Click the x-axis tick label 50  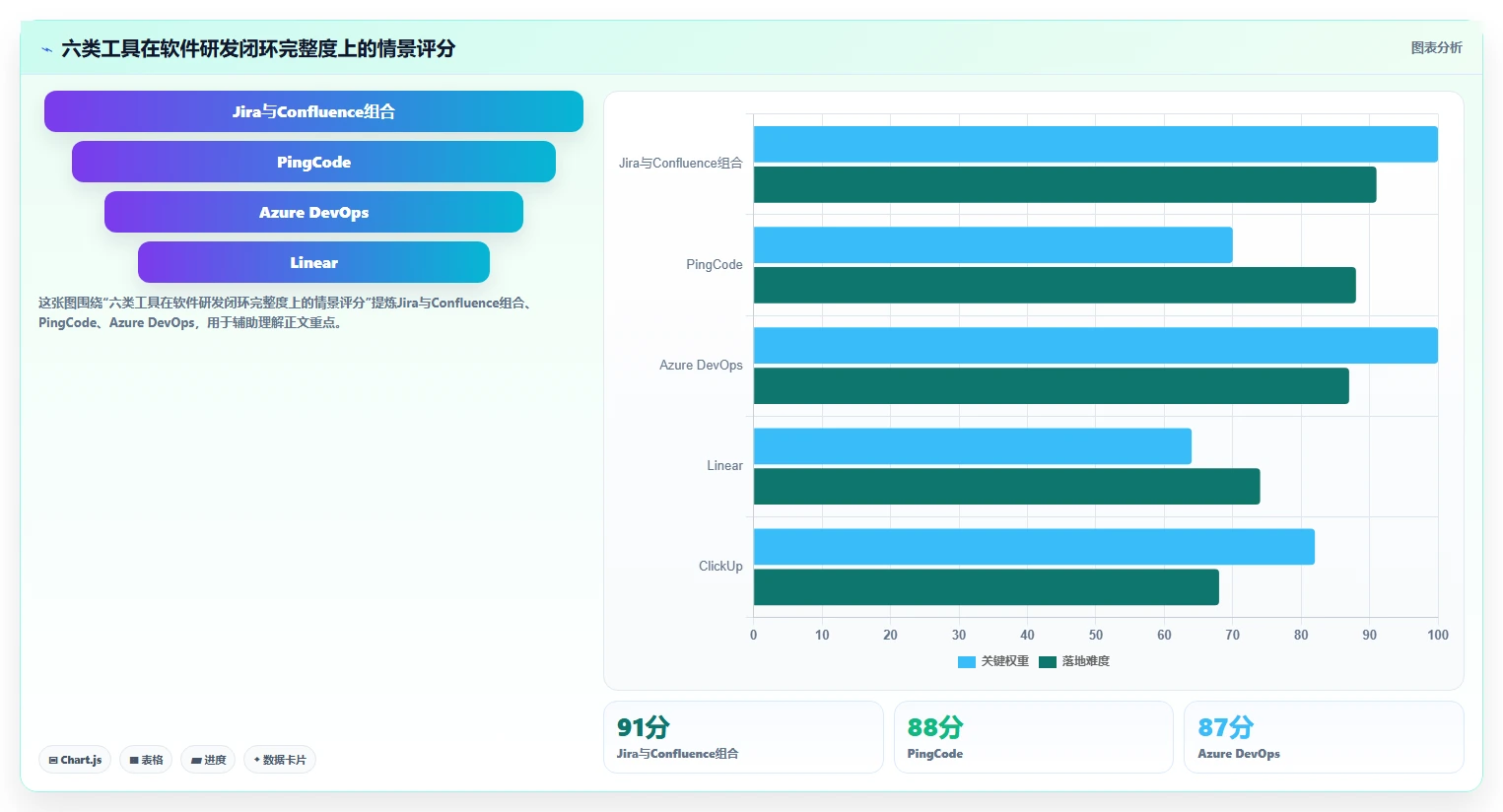[x=1096, y=635]
